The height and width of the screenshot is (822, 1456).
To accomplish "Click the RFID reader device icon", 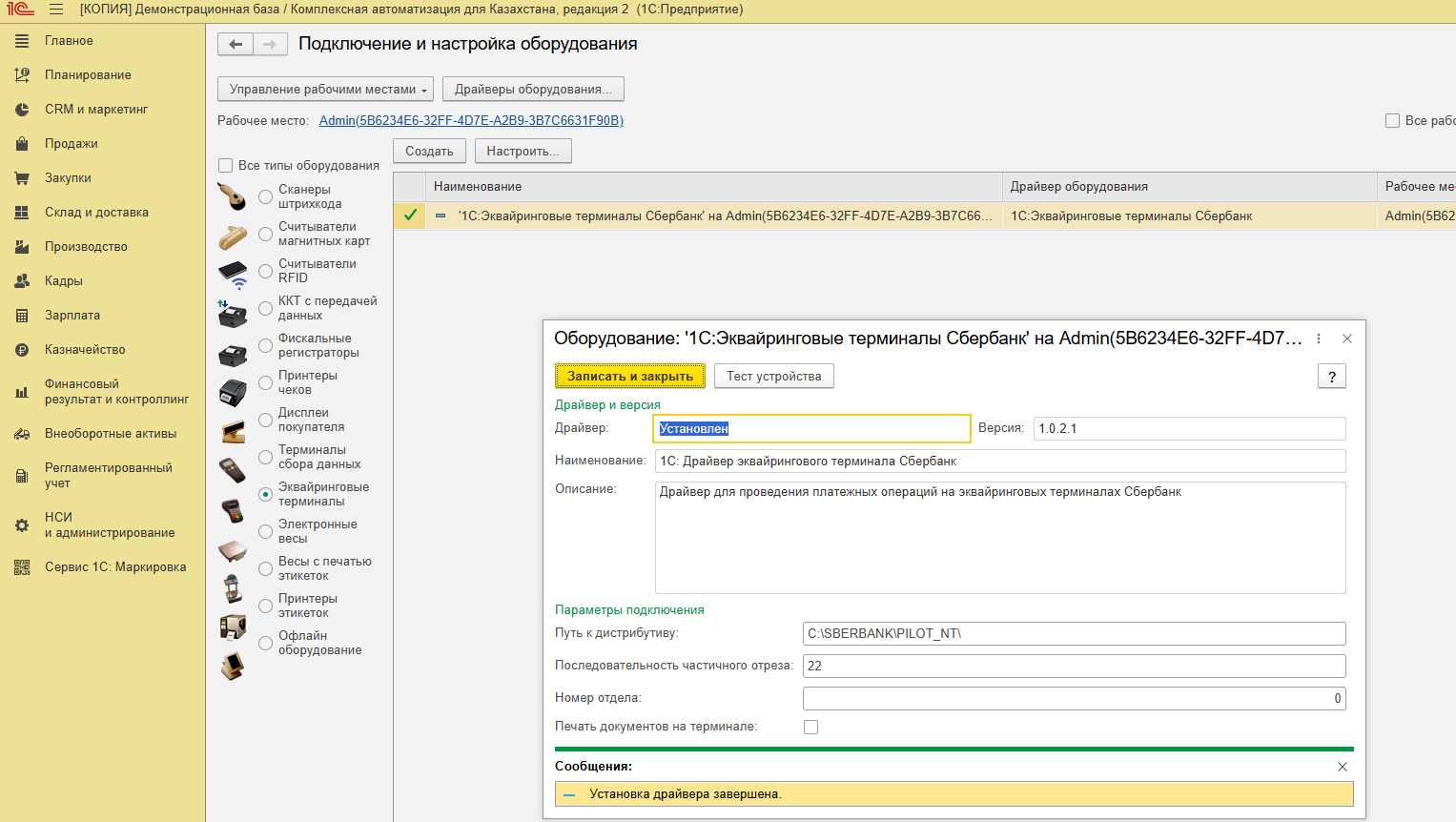I will click(233, 274).
